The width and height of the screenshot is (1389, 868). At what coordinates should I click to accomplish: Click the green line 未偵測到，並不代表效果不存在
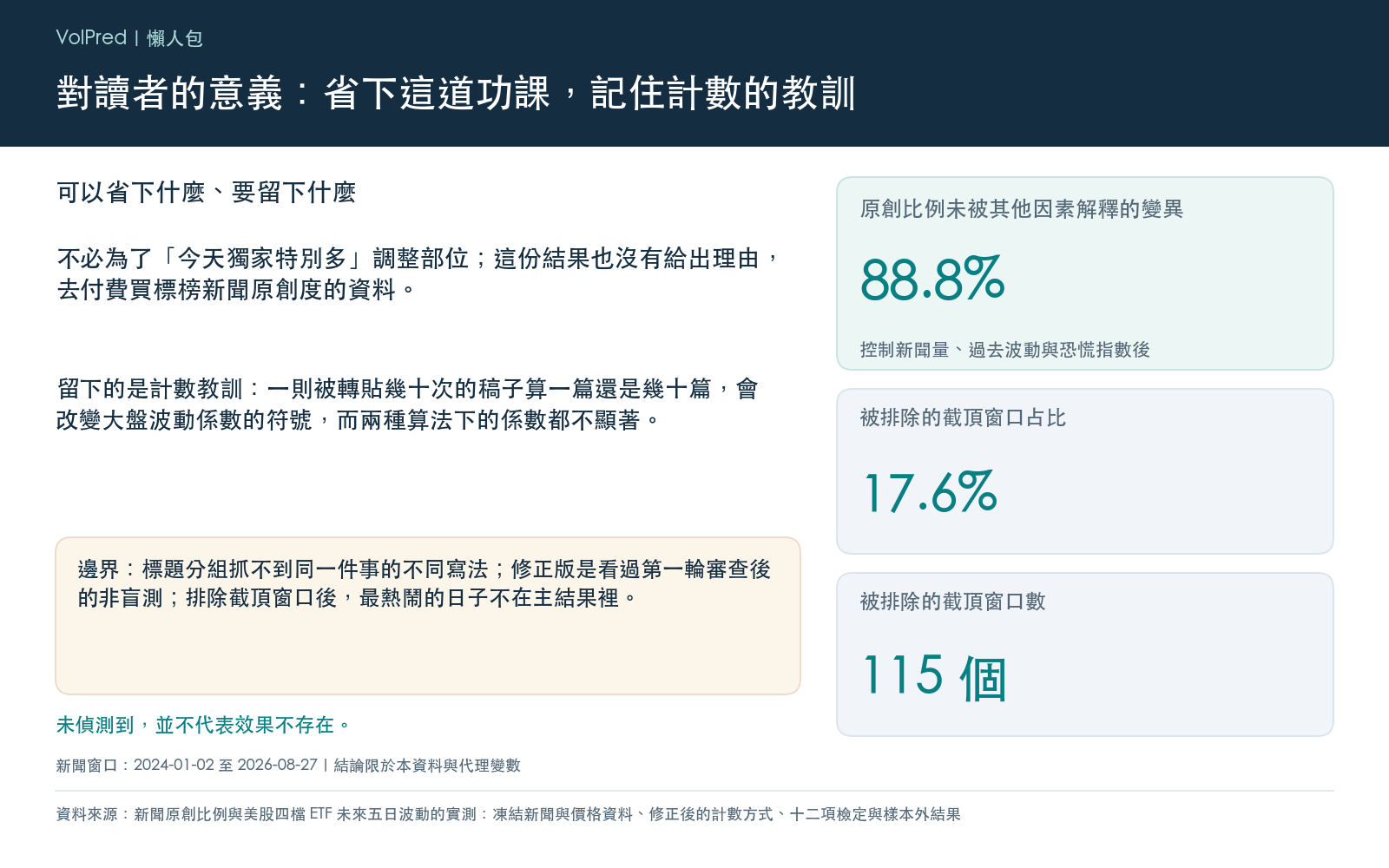pyautogui.click(x=204, y=725)
